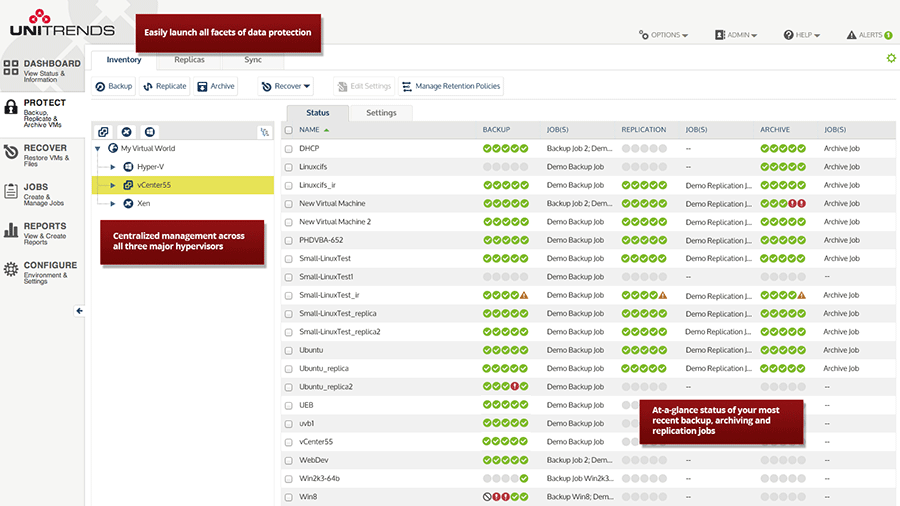The width and height of the screenshot is (900, 506).
Task: Click backup status icons for Small-LinuxTest_ir
Action: (505, 295)
